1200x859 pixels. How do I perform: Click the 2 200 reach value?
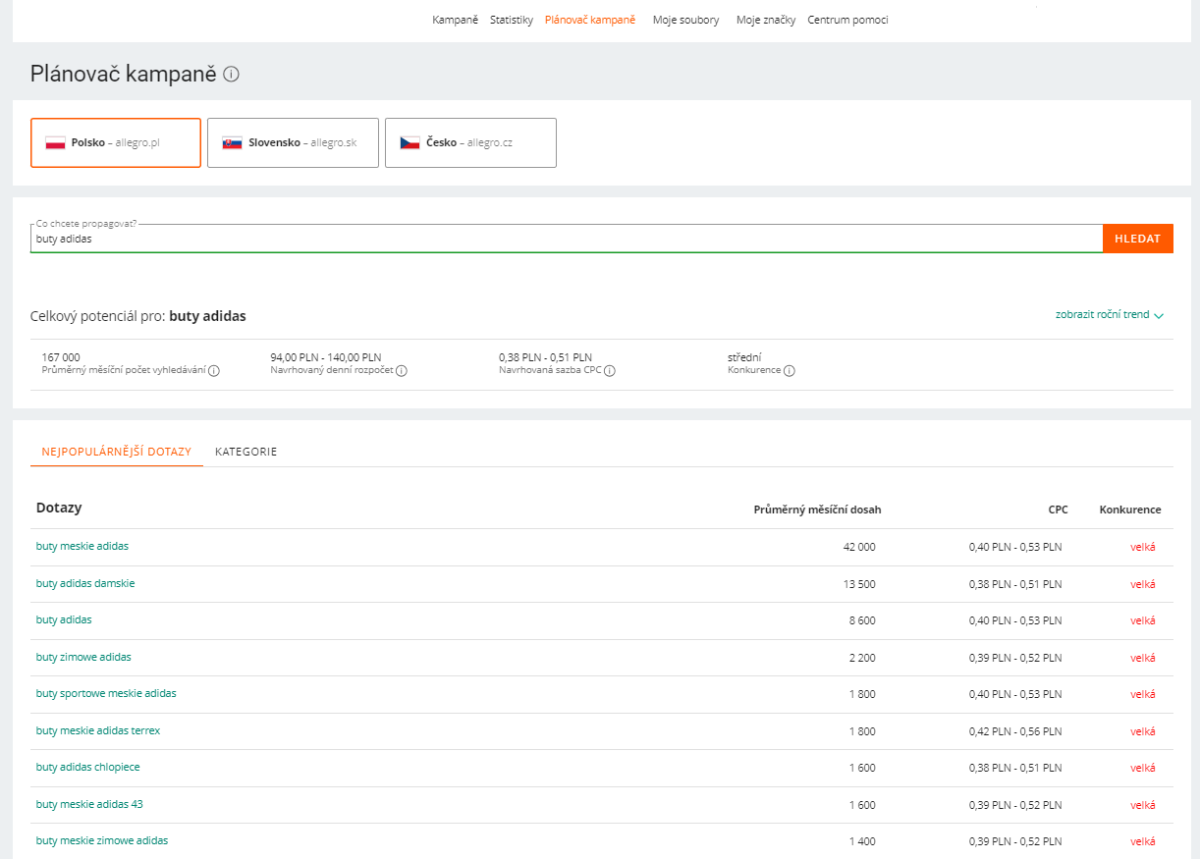point(862,658)
